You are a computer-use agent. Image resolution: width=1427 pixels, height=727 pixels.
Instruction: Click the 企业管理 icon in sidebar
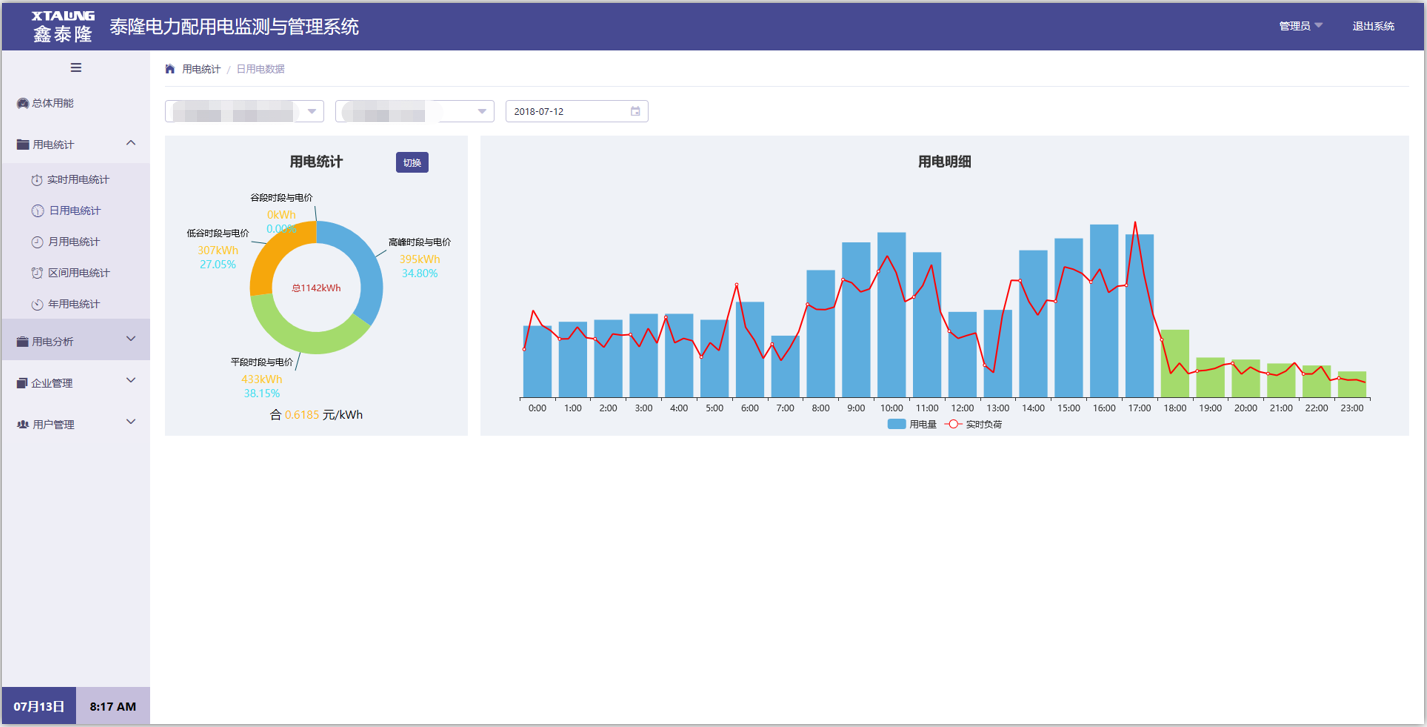point(23,383)
